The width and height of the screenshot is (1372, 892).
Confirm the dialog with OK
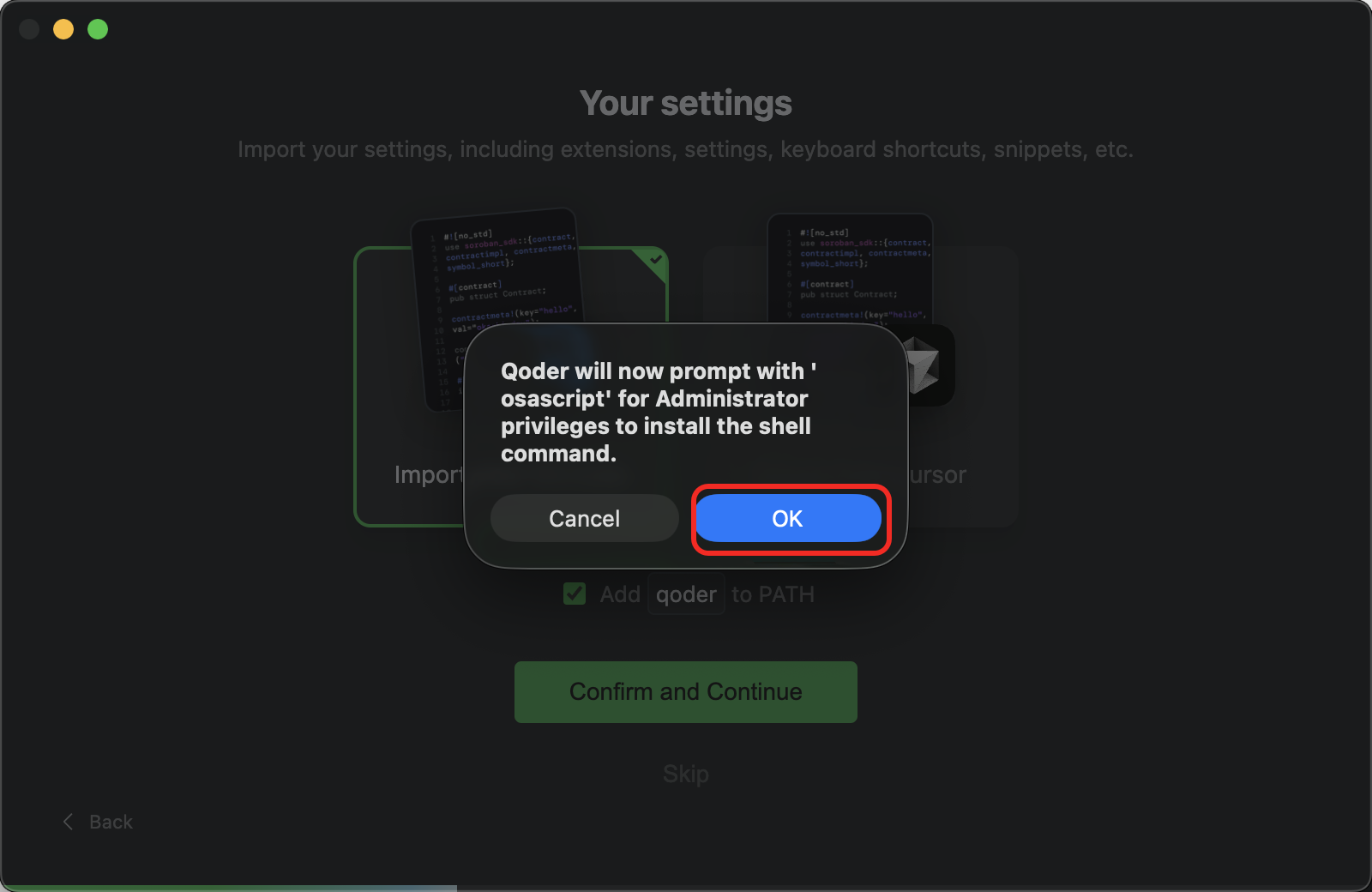click(787, 519)
